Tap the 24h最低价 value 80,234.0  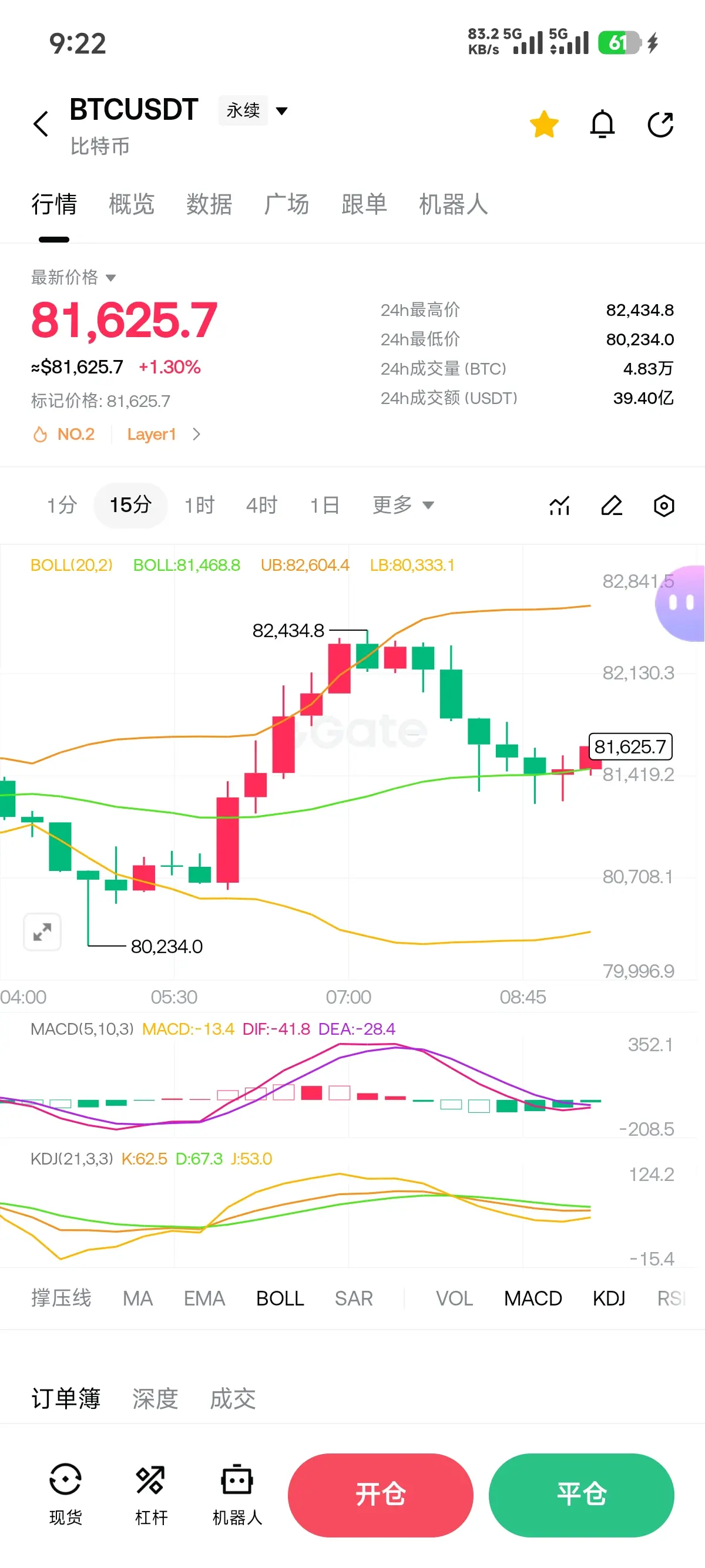click(x=639, y=339)
